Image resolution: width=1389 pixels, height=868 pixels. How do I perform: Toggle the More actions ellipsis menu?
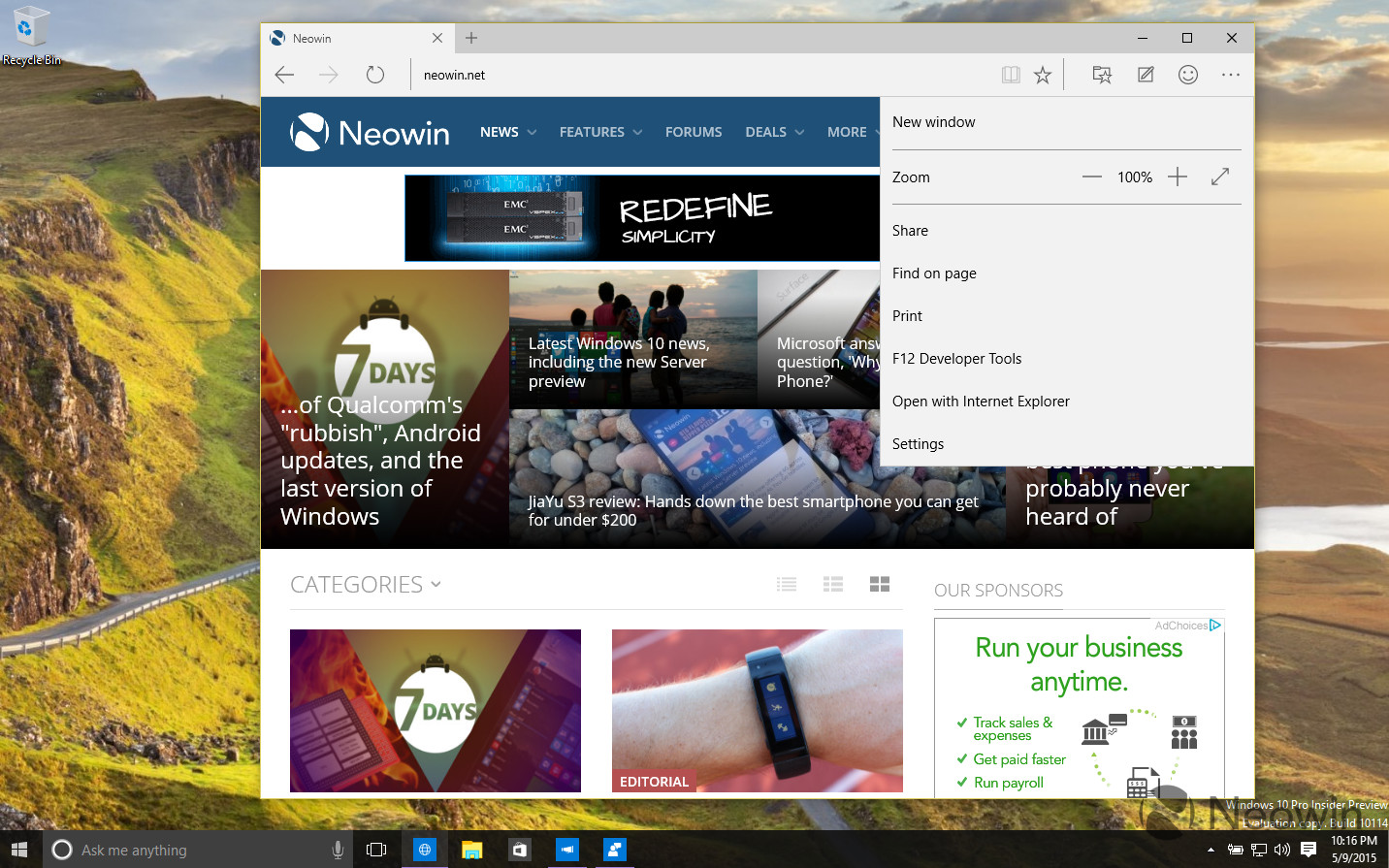point(1231,75)
